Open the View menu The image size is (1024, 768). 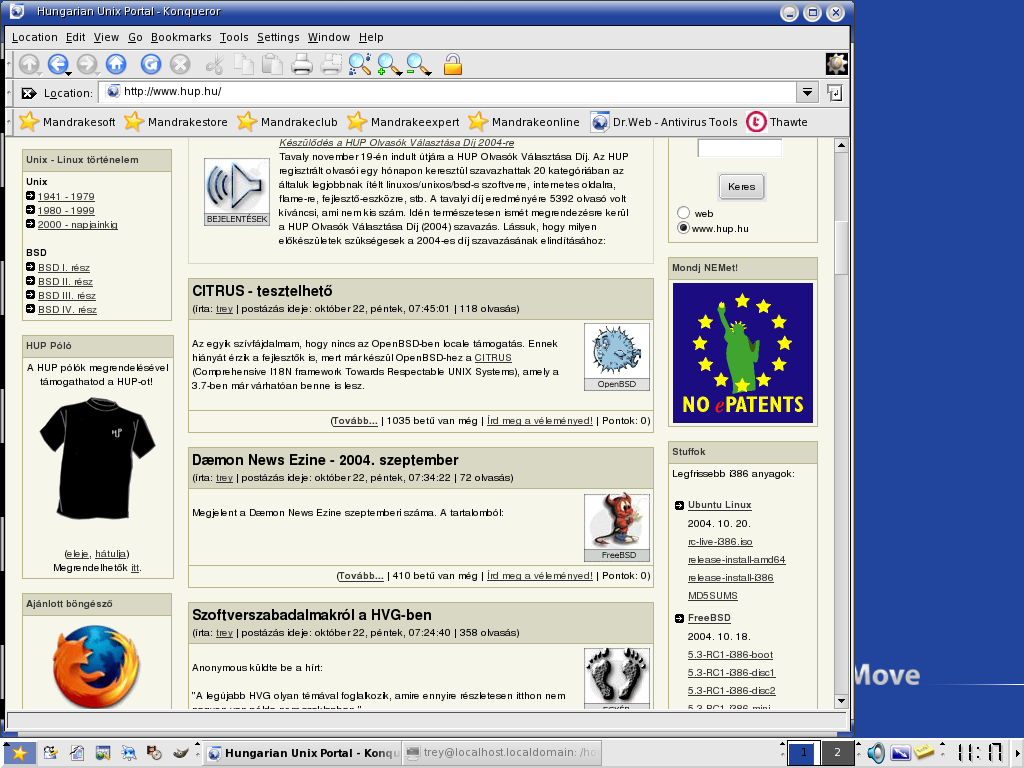point(106,37)
